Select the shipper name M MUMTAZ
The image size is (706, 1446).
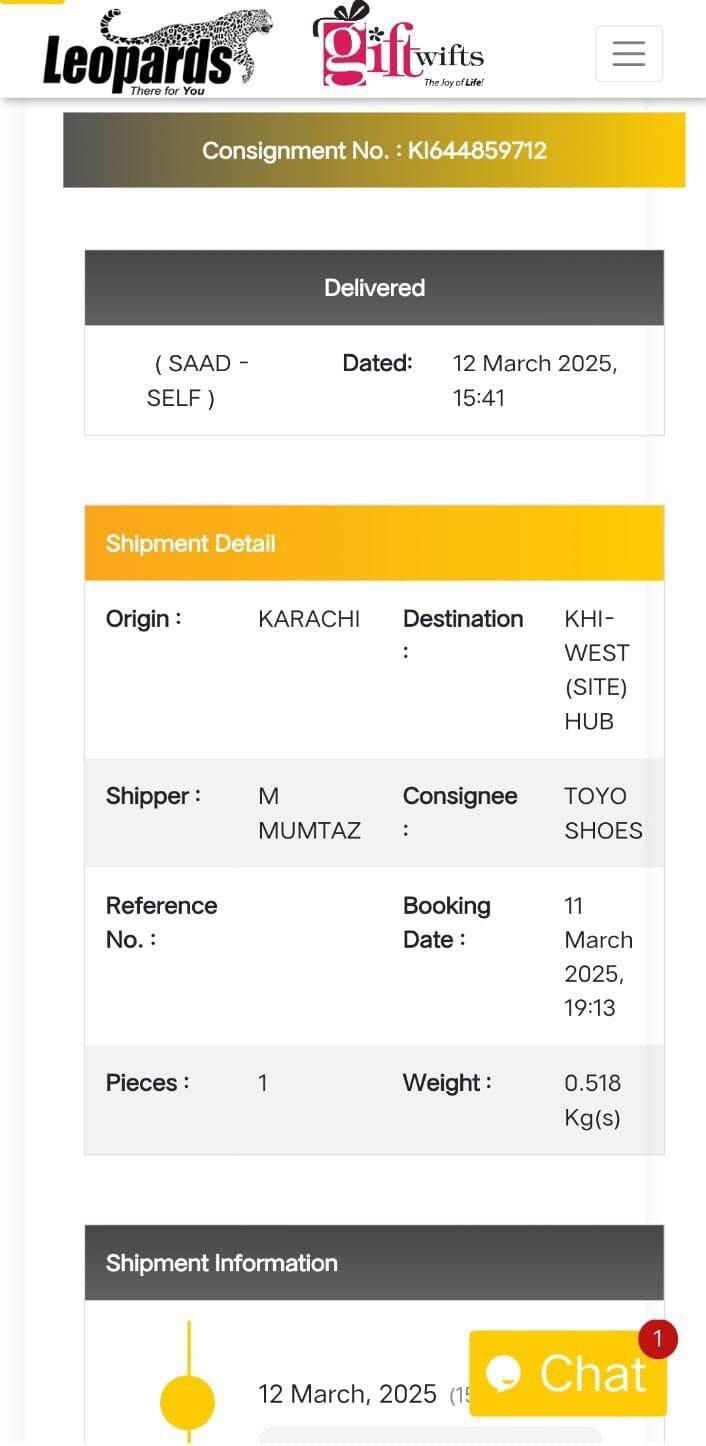[309, 813]
